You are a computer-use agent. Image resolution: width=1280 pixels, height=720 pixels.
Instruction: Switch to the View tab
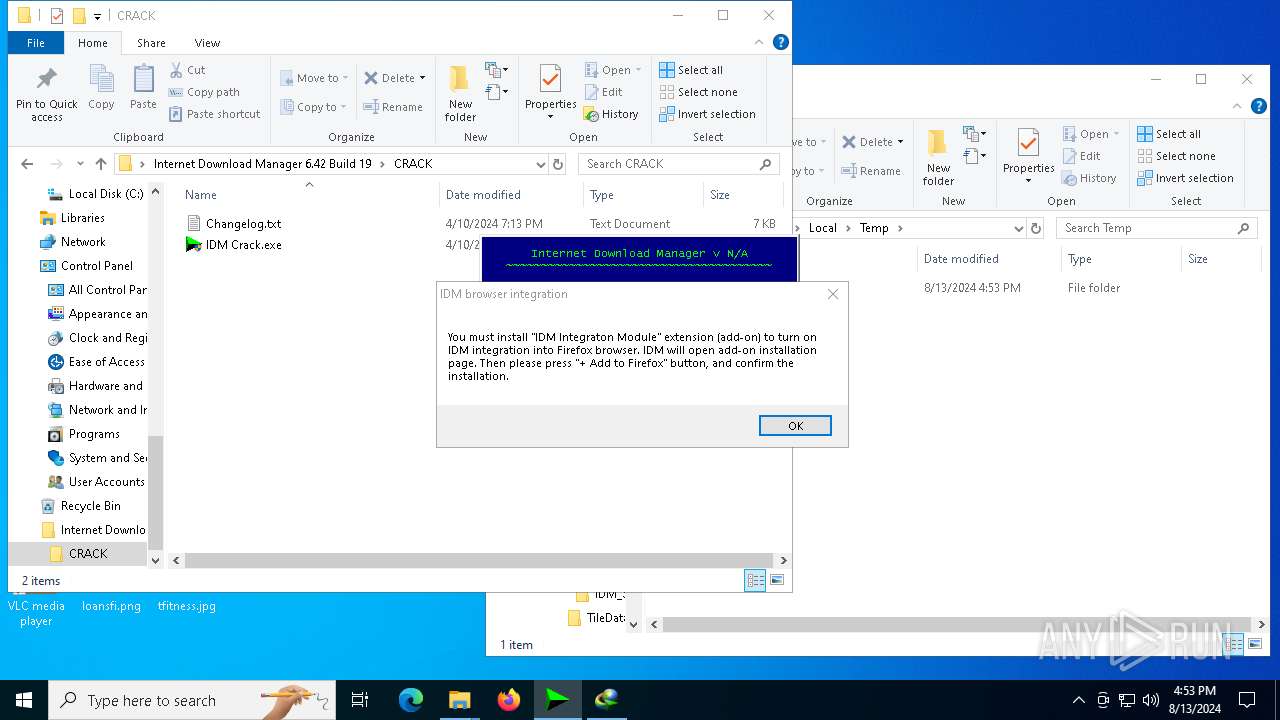coord(207,43)
